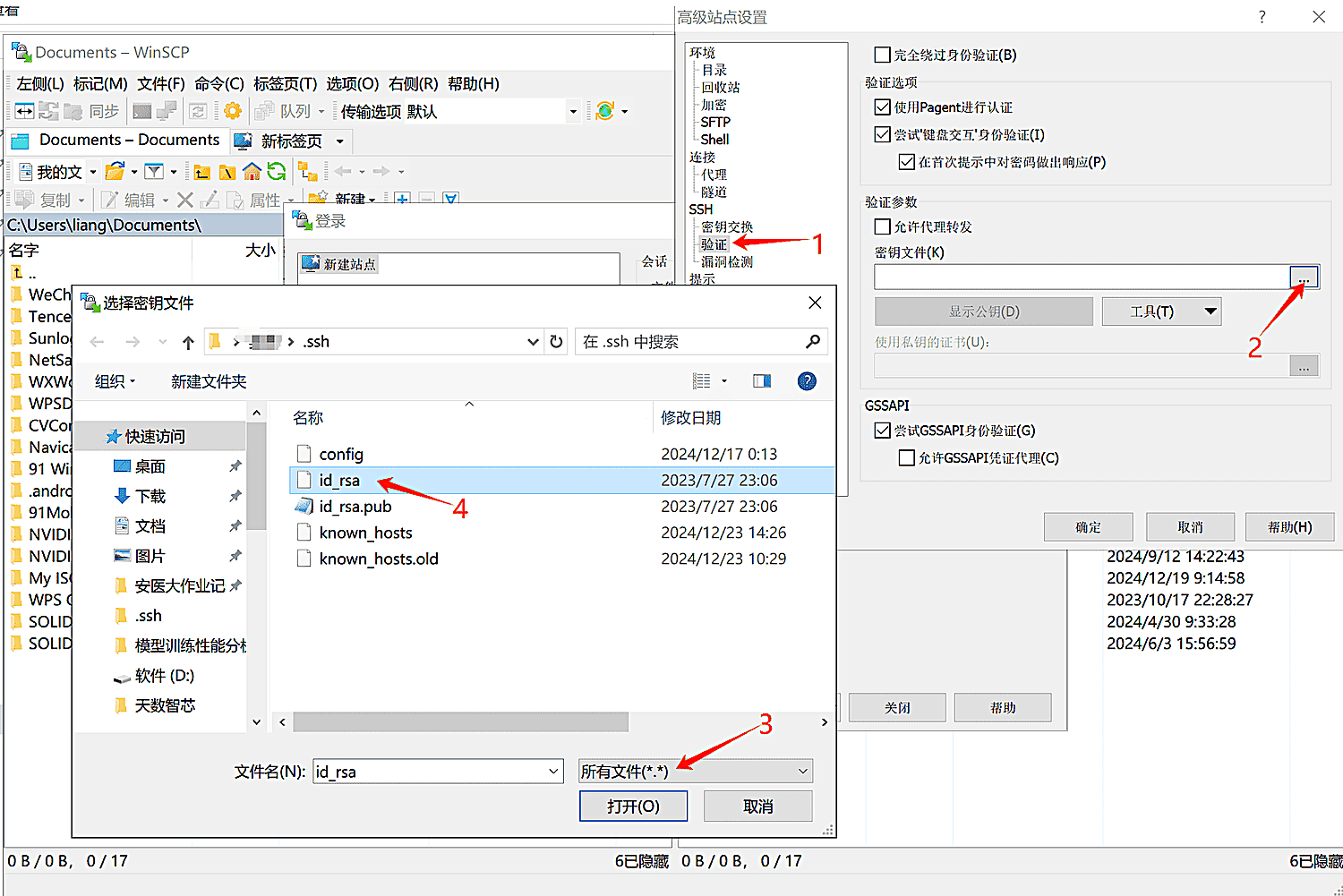Toggle 尝试GSSAPI身份验证(G) checkbox

pos(883,431)
